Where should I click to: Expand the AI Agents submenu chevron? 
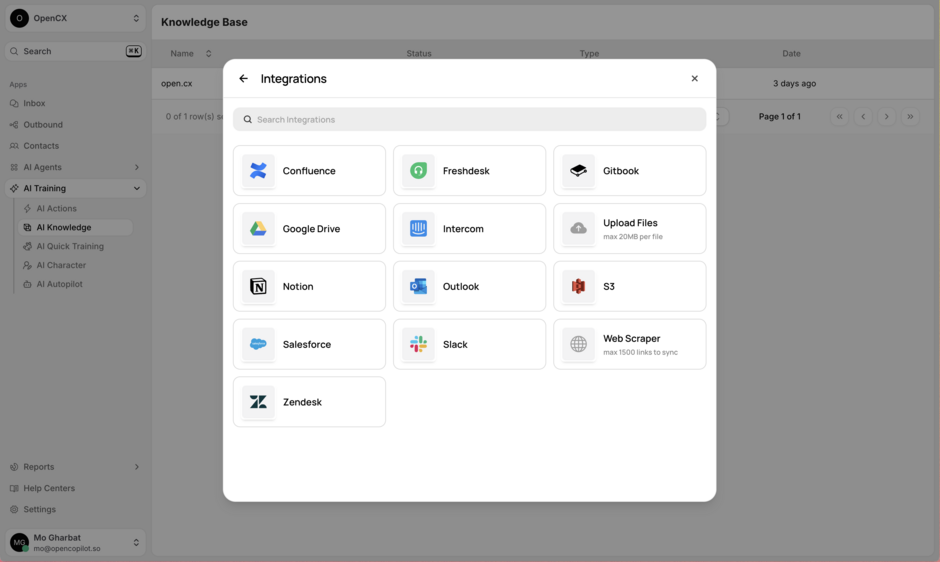coord(137,167)
